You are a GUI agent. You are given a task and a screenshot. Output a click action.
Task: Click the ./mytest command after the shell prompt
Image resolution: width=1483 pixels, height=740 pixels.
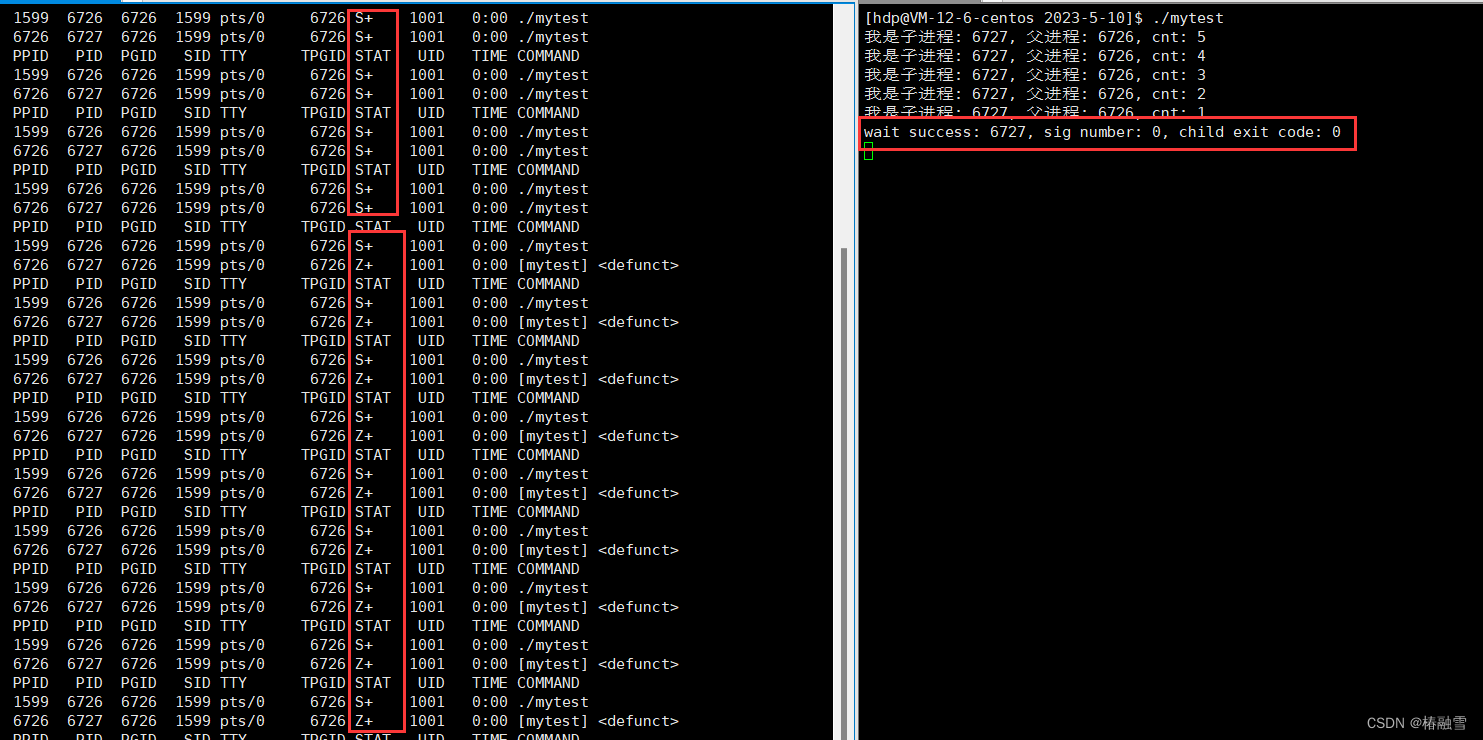(1188, 18)
